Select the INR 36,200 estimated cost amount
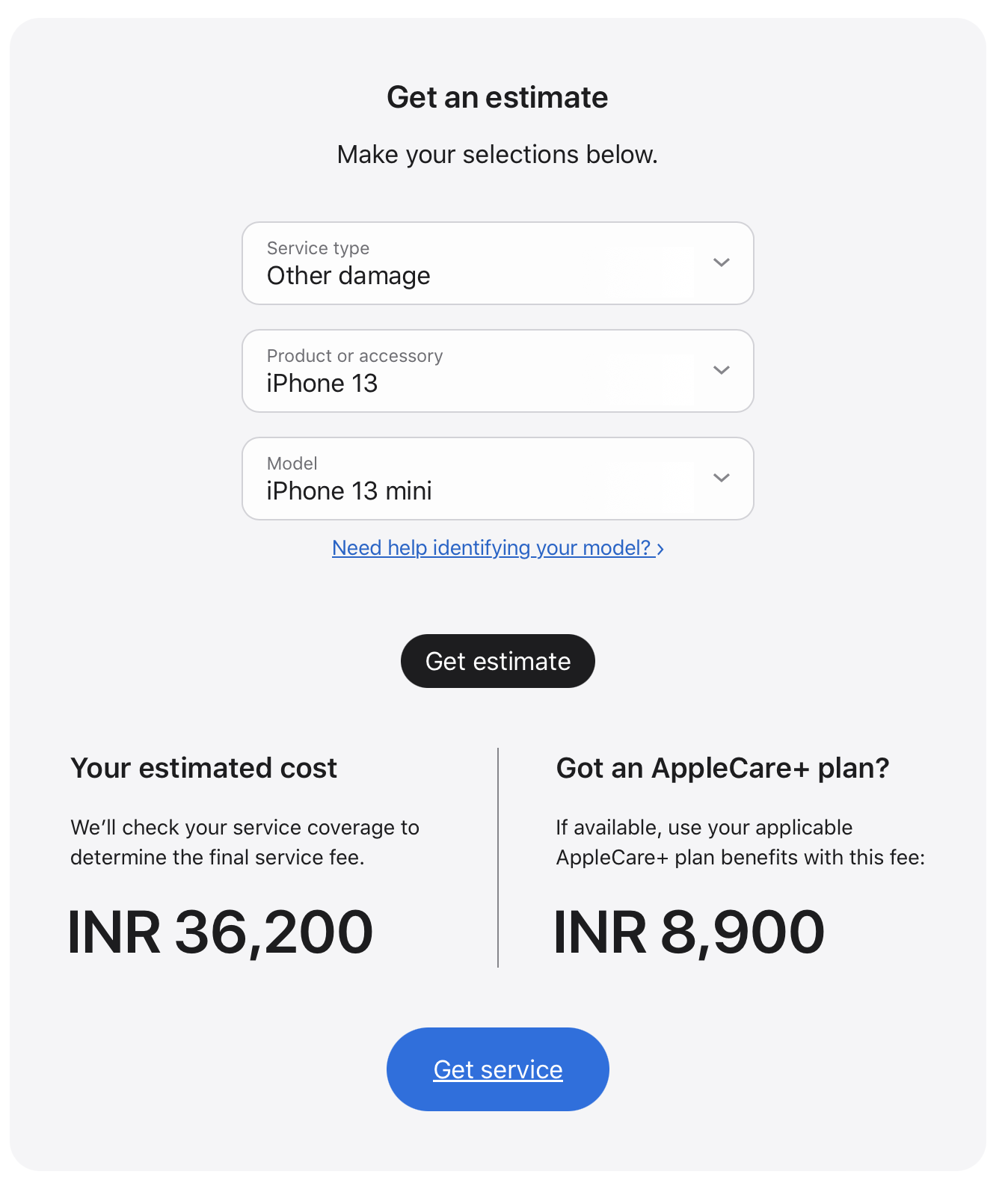Viewport: 1008px width, 1186px height. tap(220, 932)
